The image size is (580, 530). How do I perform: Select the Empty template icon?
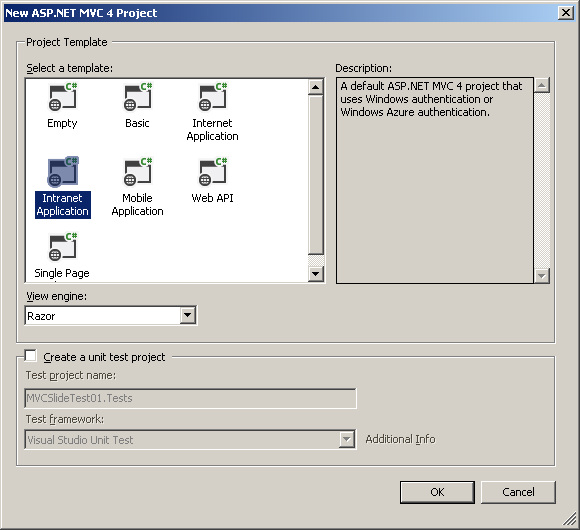[x=63, y=97]
